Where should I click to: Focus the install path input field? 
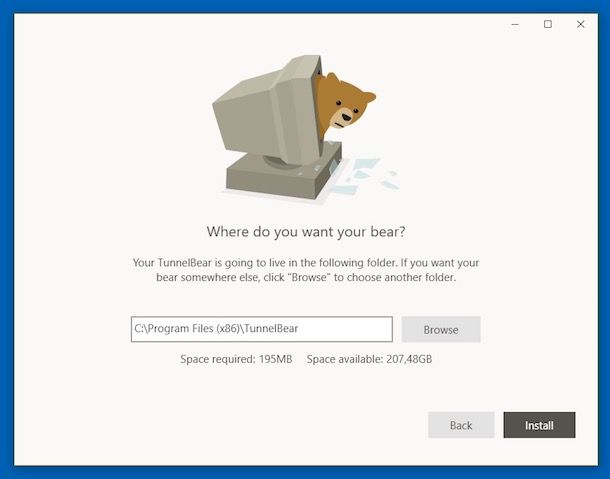(261, 329)
